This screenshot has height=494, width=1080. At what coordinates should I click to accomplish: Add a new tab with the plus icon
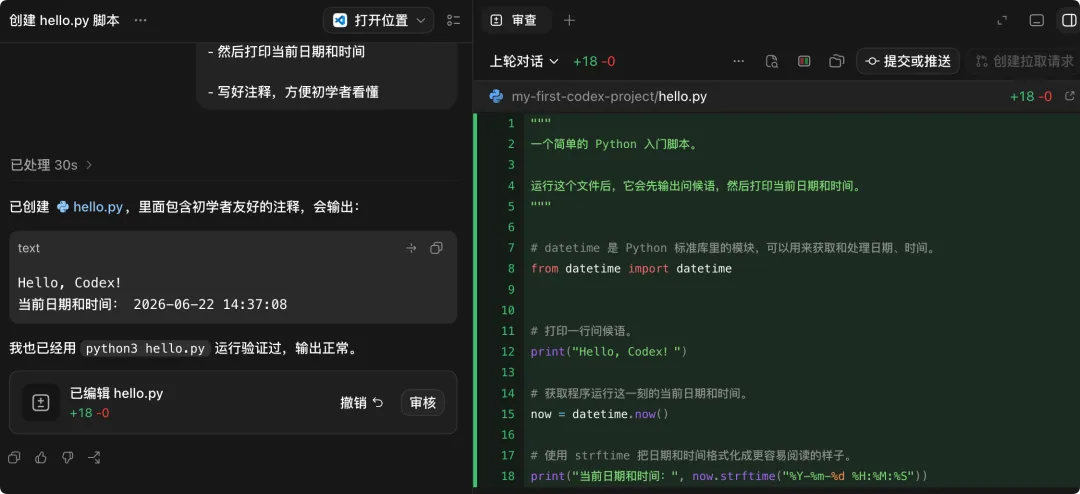coord(569,20)
